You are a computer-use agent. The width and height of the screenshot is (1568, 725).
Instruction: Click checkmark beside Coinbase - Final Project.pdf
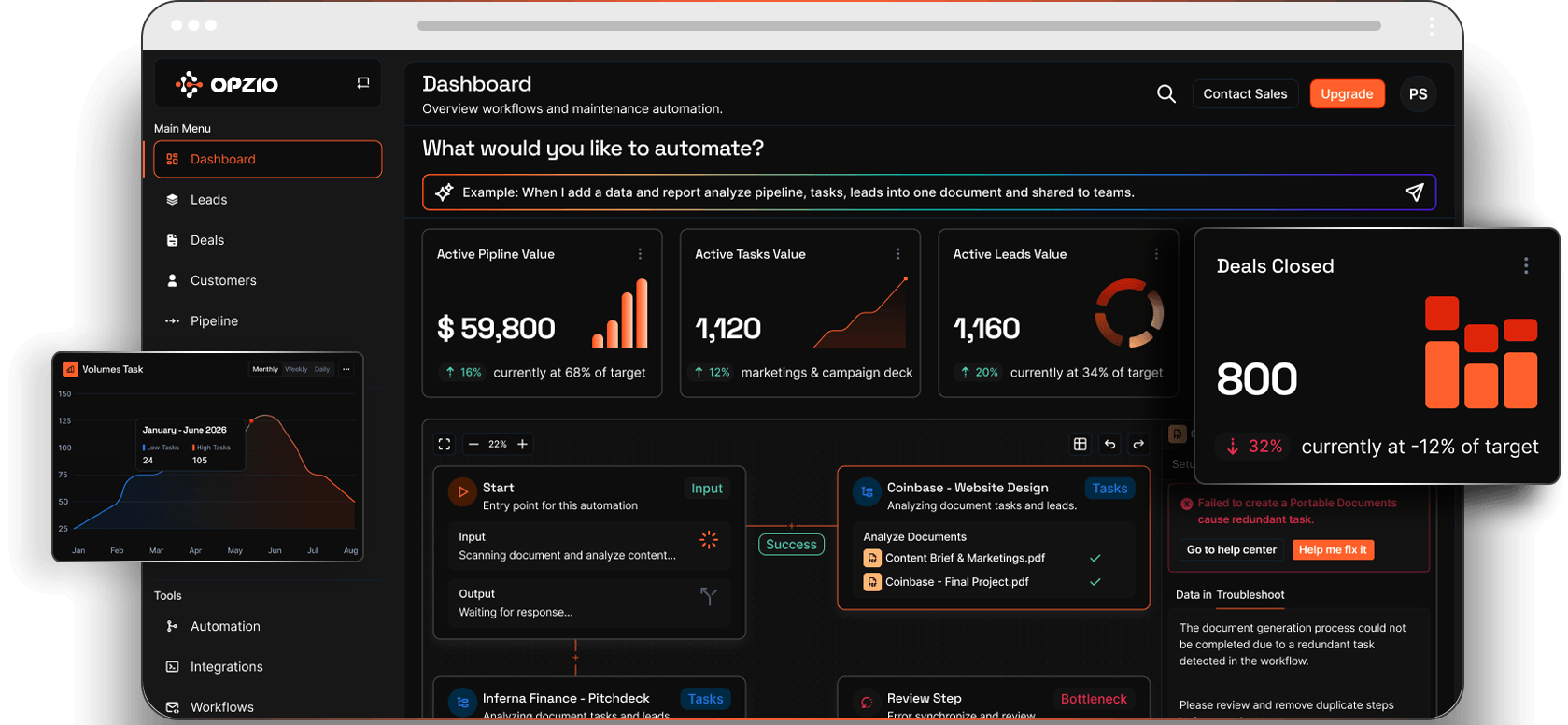tap(1095, 581)
